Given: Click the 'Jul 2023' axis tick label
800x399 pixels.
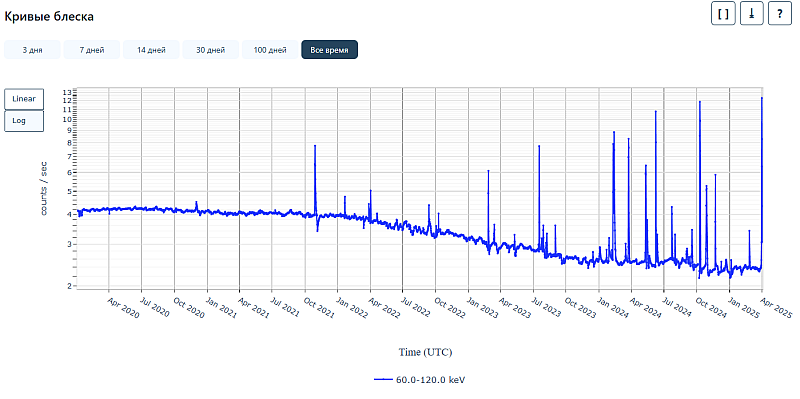Looking at the screenshot, I should tap(547, 308).
